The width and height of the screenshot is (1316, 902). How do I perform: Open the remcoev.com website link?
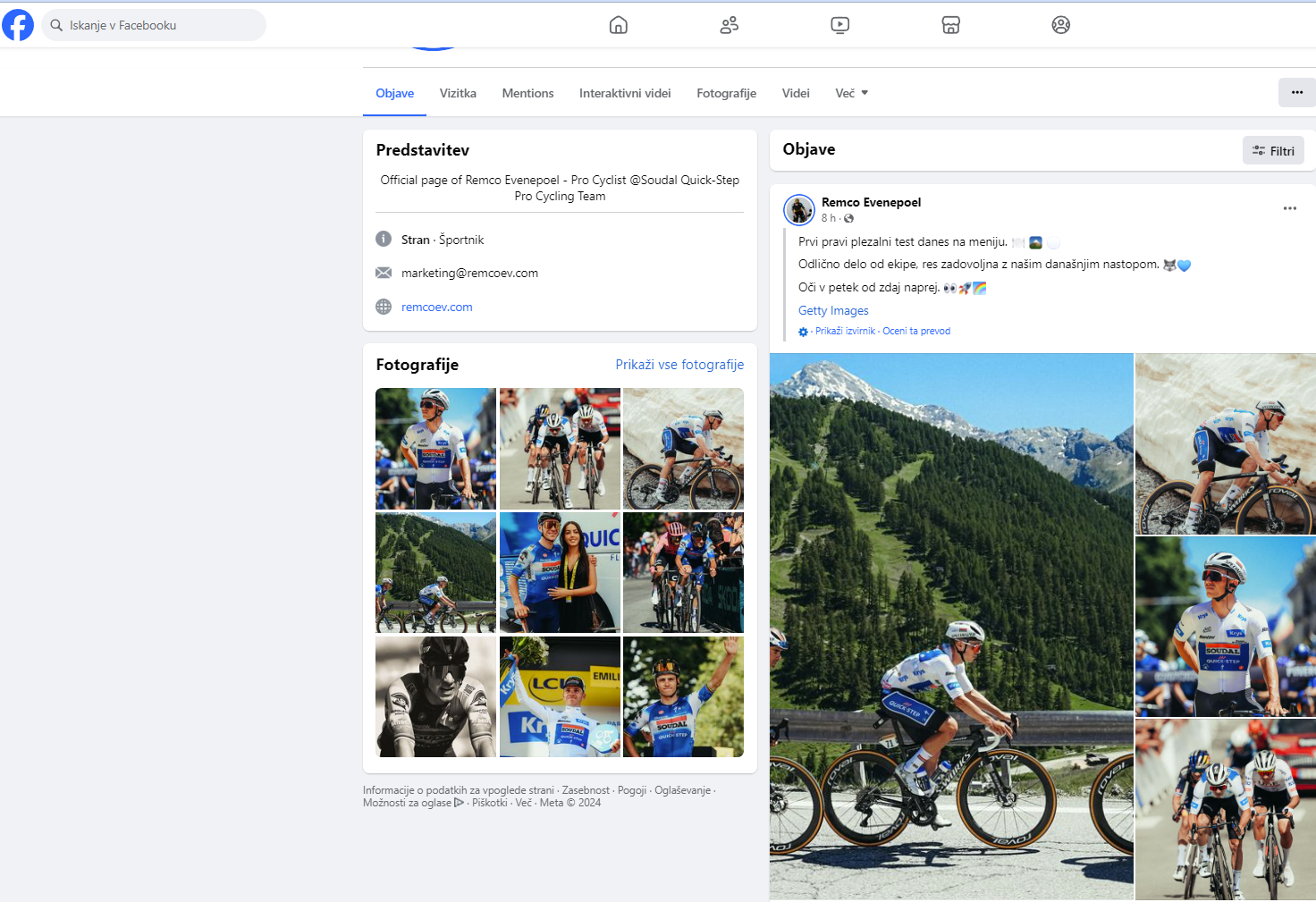(x=436, y=307)
